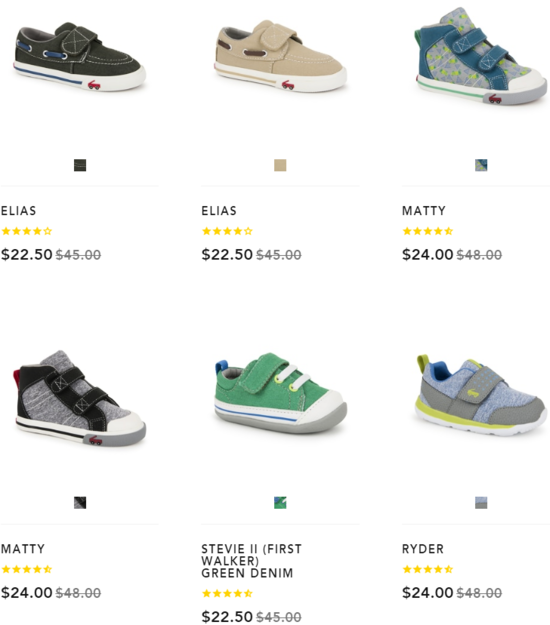Open the first ELIAS product title link
The width and height of the screenshot is (550, 625).
[18, 210]
